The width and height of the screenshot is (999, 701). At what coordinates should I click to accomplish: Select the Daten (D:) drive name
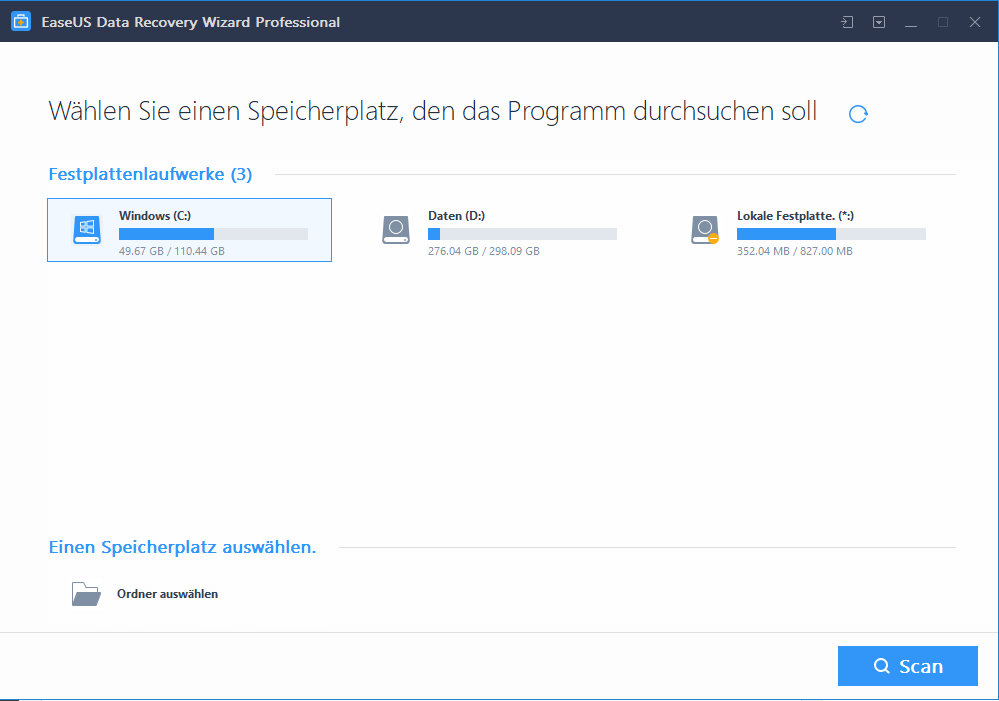(456, 215)
